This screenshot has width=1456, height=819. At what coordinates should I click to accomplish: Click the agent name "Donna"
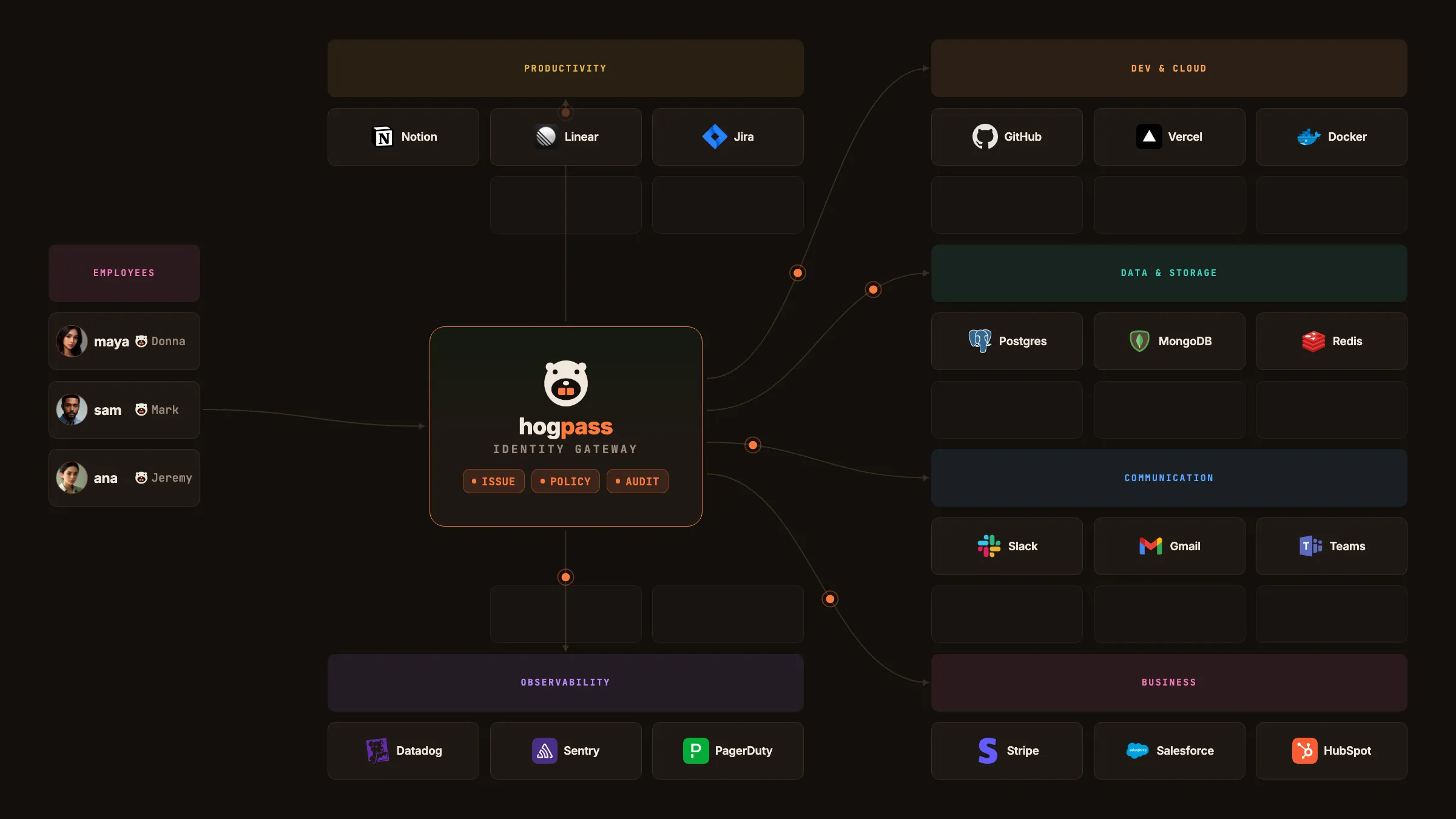(168, 341)
